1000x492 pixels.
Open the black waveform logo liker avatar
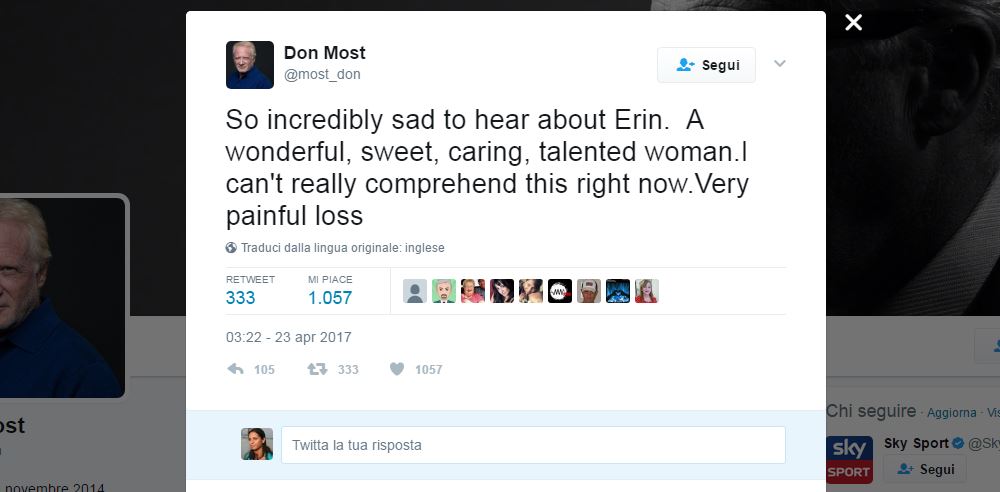(x=560, y=291)
